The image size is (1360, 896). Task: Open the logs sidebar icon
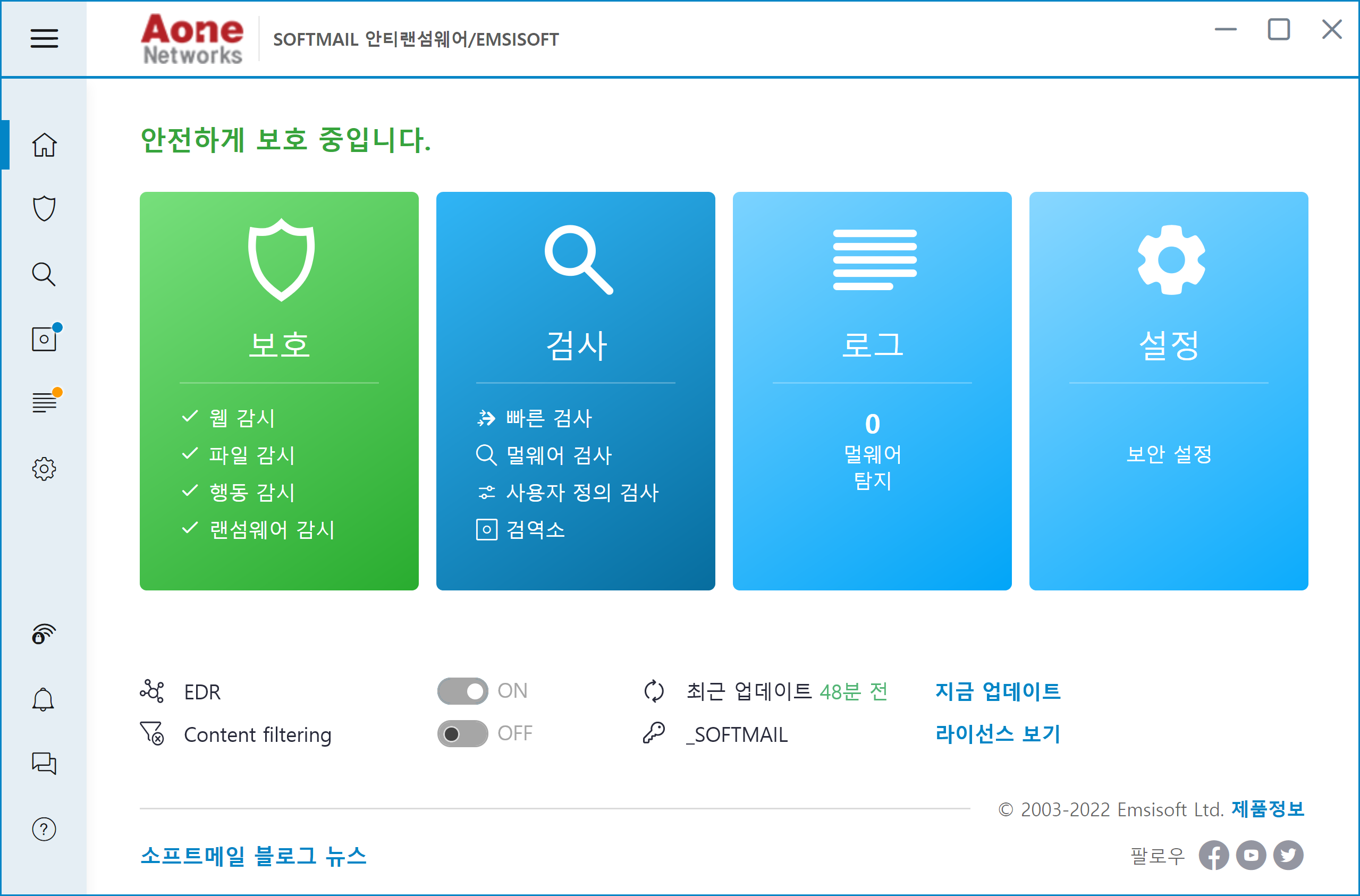pos(44,403)
